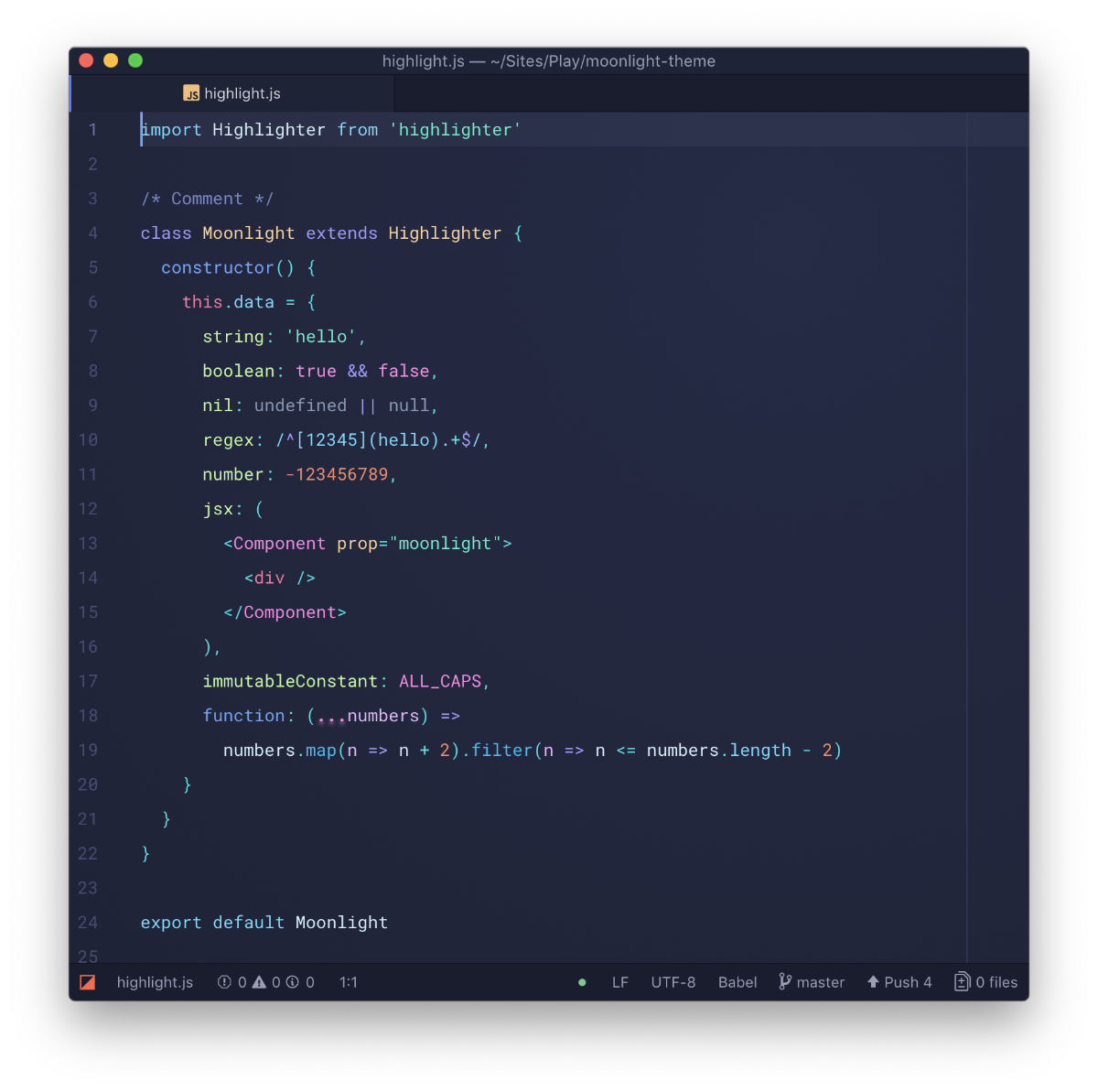
Task: Click the info count indicator icon
Action: tap(294, 981)
